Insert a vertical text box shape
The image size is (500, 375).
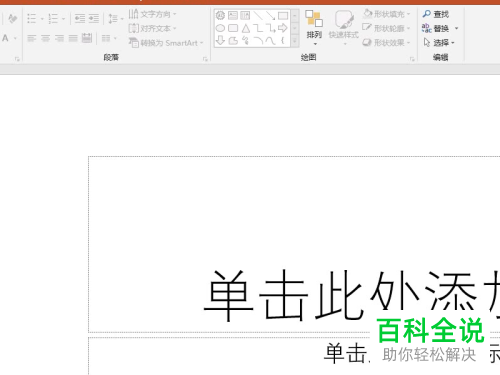[245, 15]
